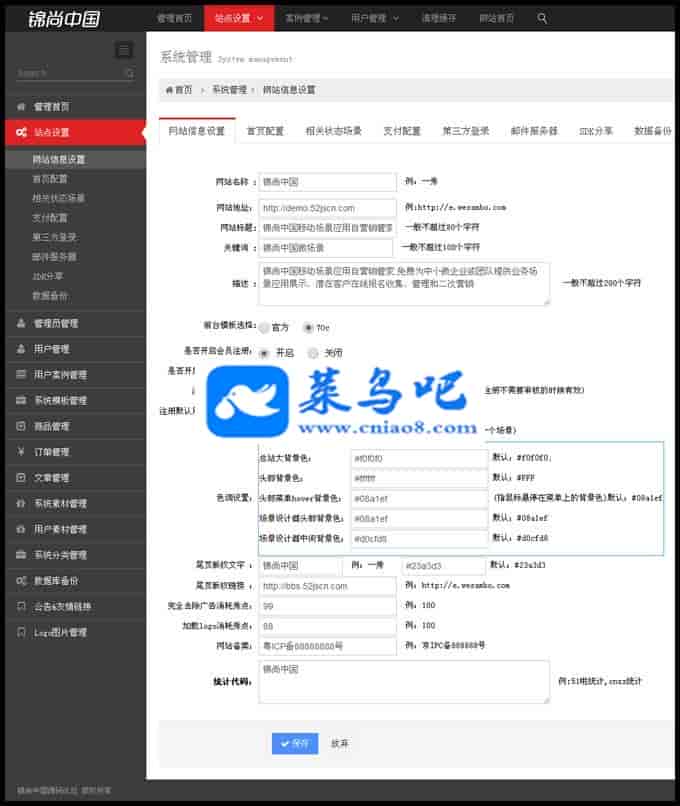This screenshot has height=806, width=680.
Task: Click the 首页 home breadcrumb icon
Action: (169, 90)
